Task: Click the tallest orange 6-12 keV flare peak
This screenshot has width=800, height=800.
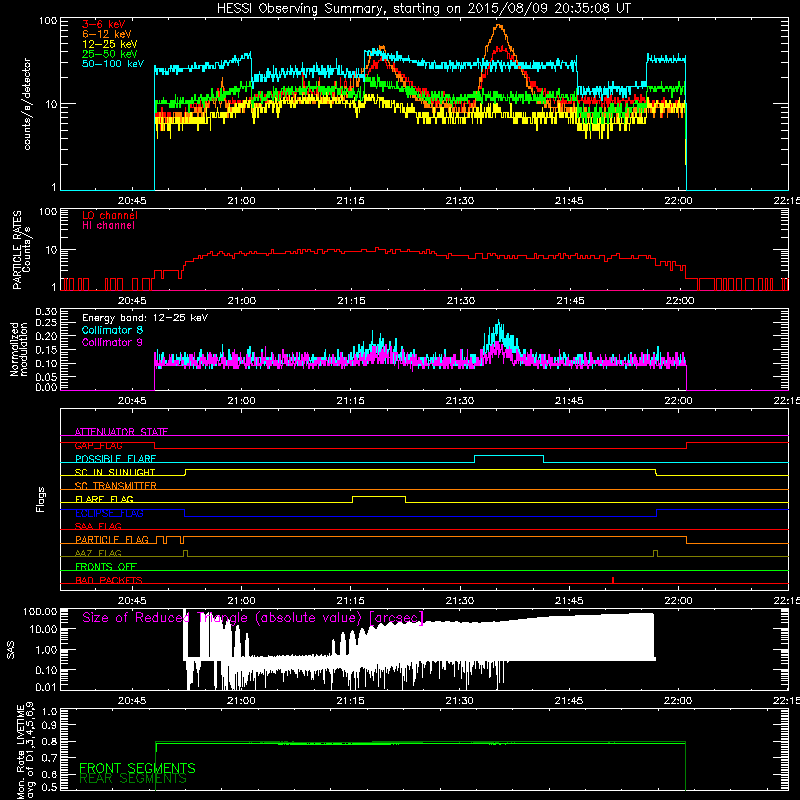Action: tap(498, 27)
